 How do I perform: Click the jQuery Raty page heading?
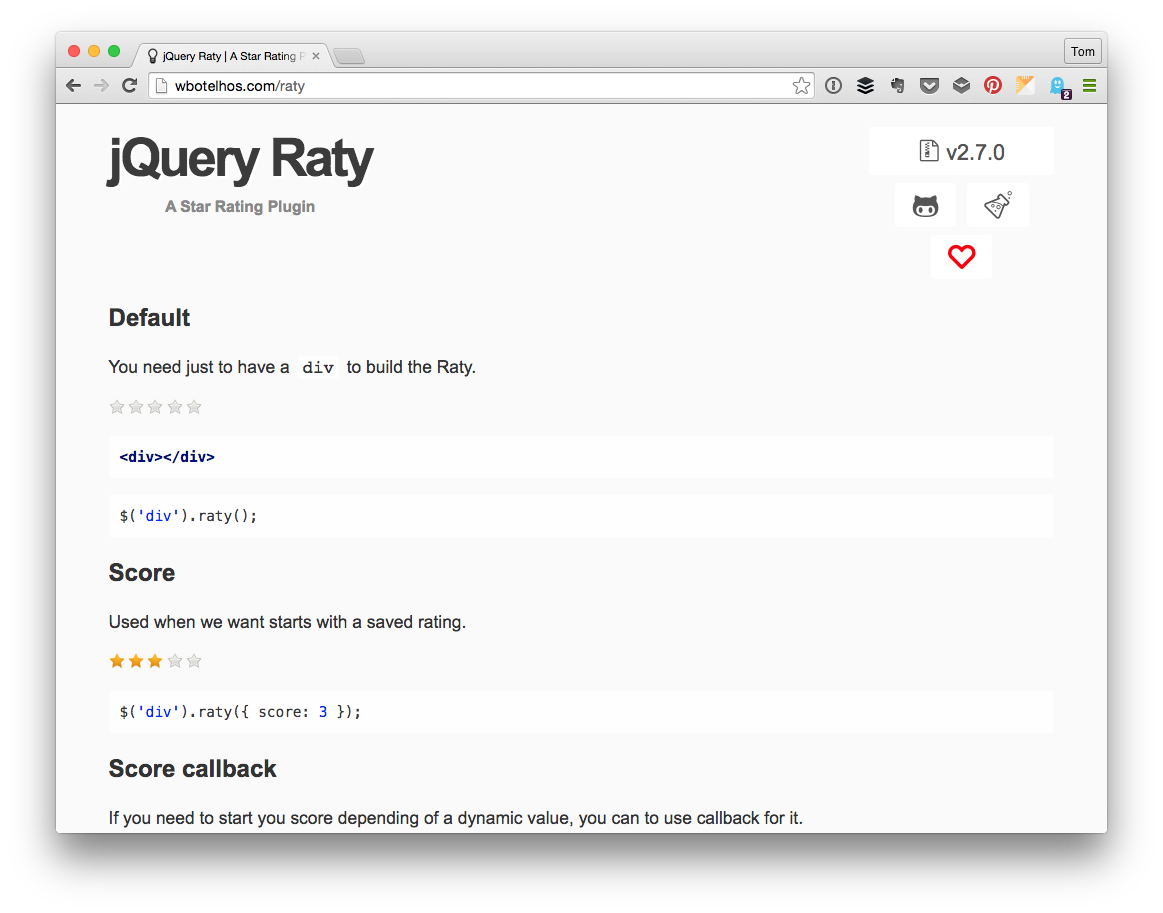240,158
